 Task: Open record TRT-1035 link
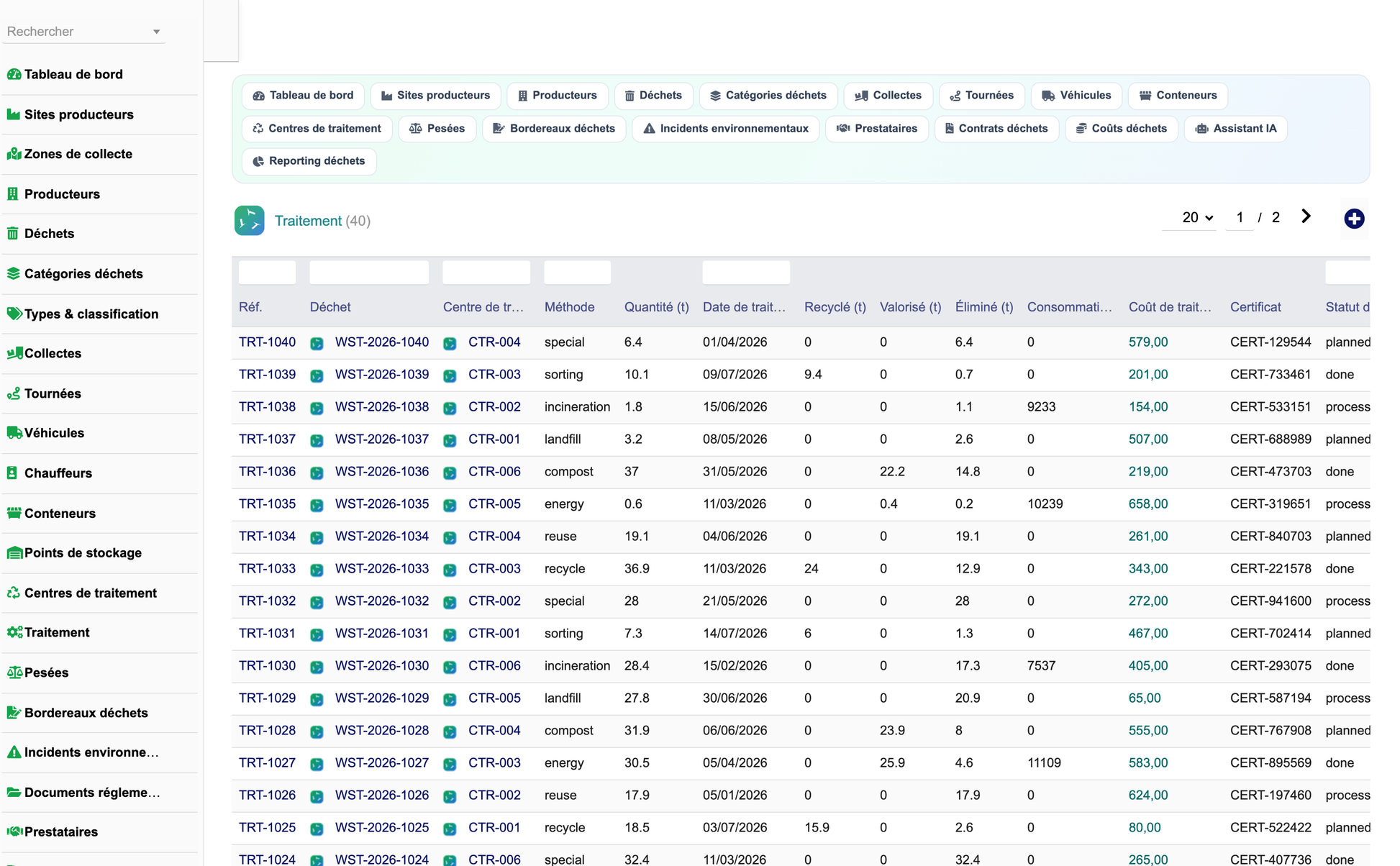point(267,504)
